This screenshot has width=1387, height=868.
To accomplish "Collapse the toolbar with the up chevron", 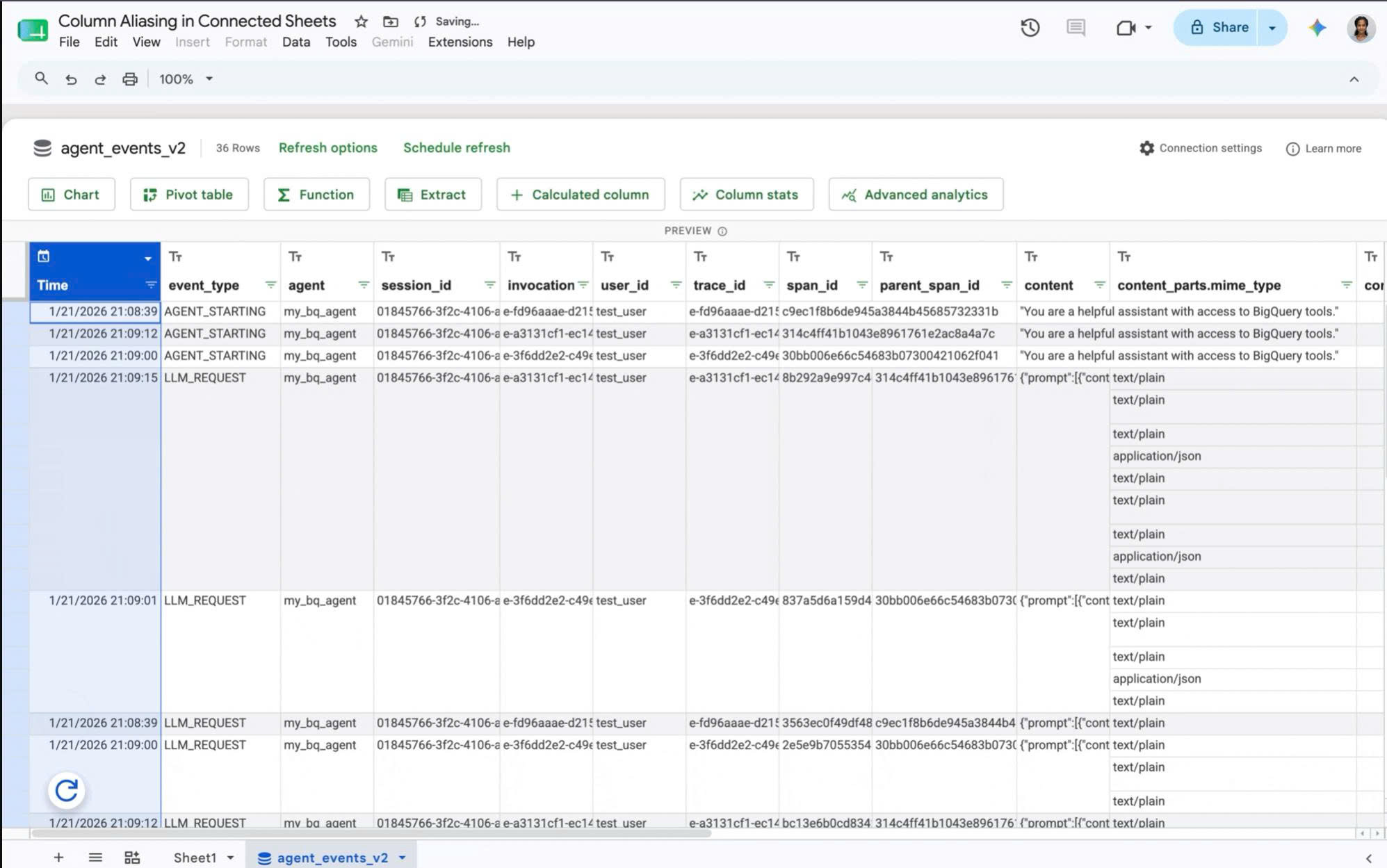I will [x=1354, y=79].
